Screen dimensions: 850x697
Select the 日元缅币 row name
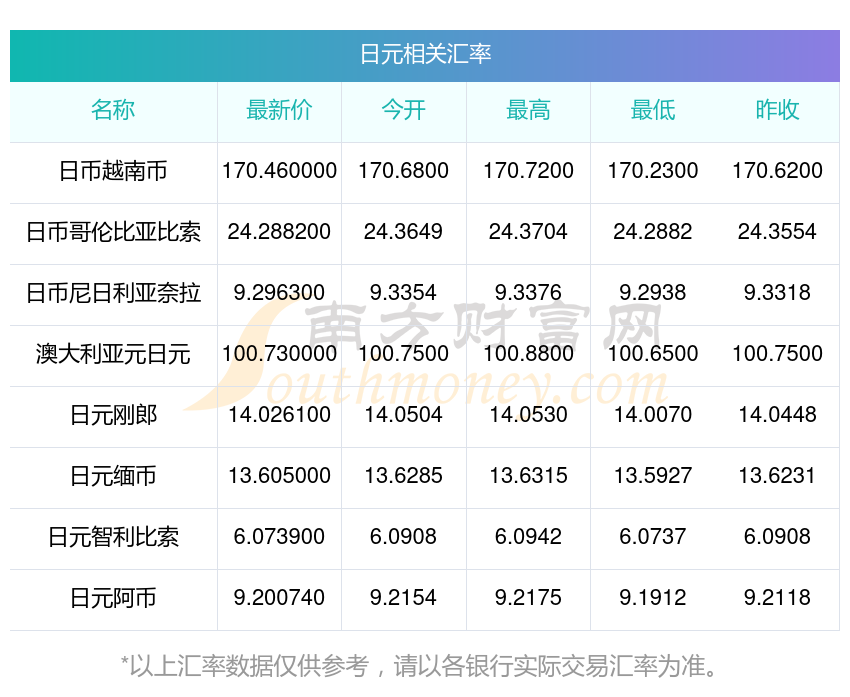(113, 476)
